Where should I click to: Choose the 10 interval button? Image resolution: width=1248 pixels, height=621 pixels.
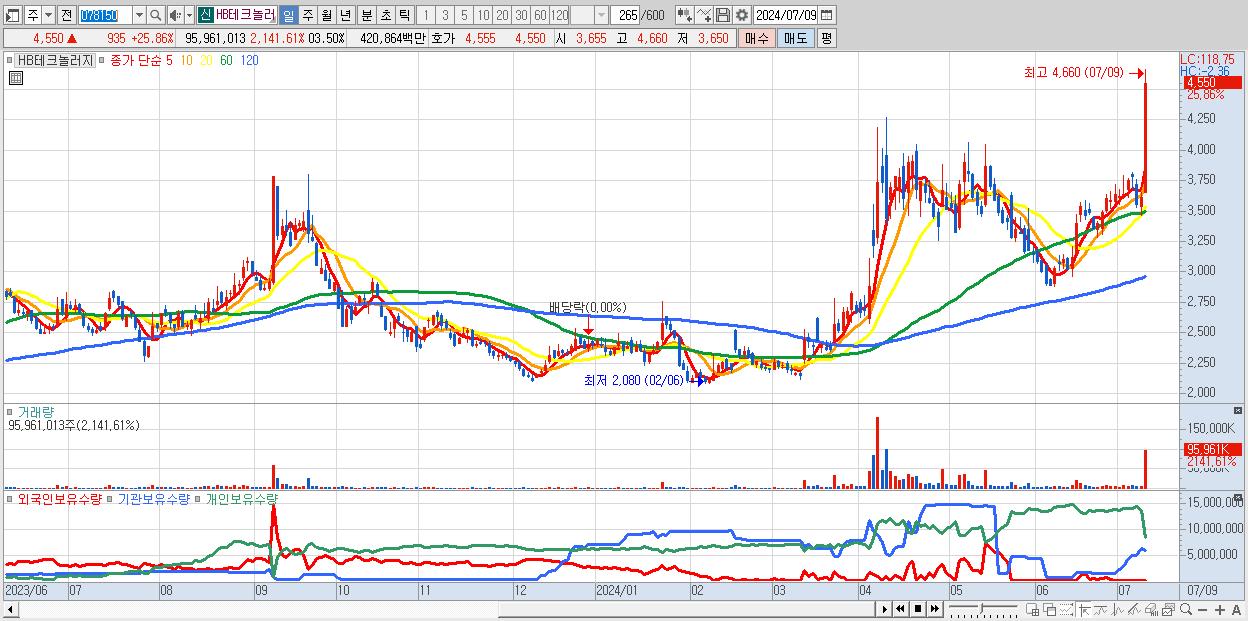coord(483,15)
